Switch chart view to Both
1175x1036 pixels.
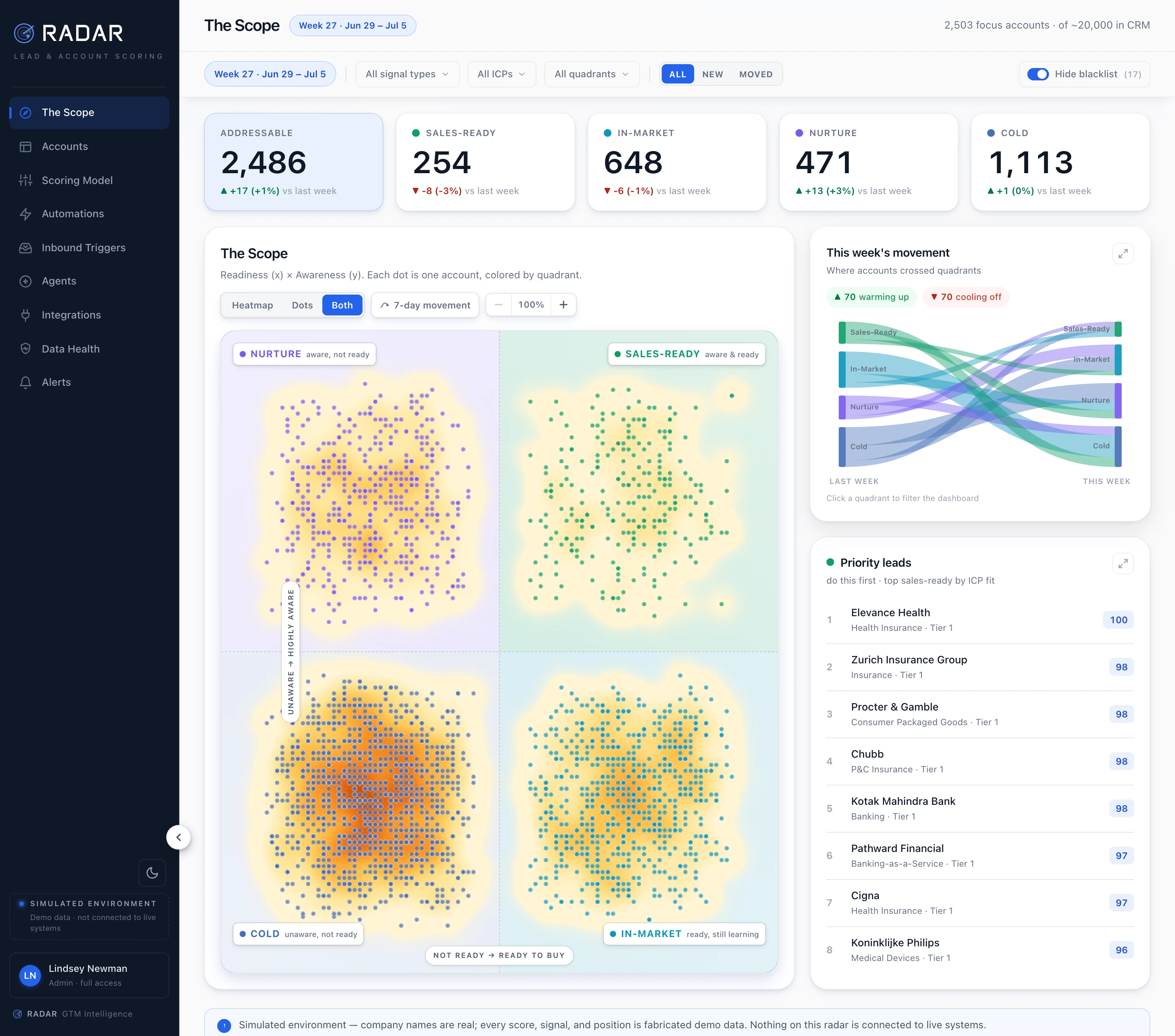pos(342,305)
